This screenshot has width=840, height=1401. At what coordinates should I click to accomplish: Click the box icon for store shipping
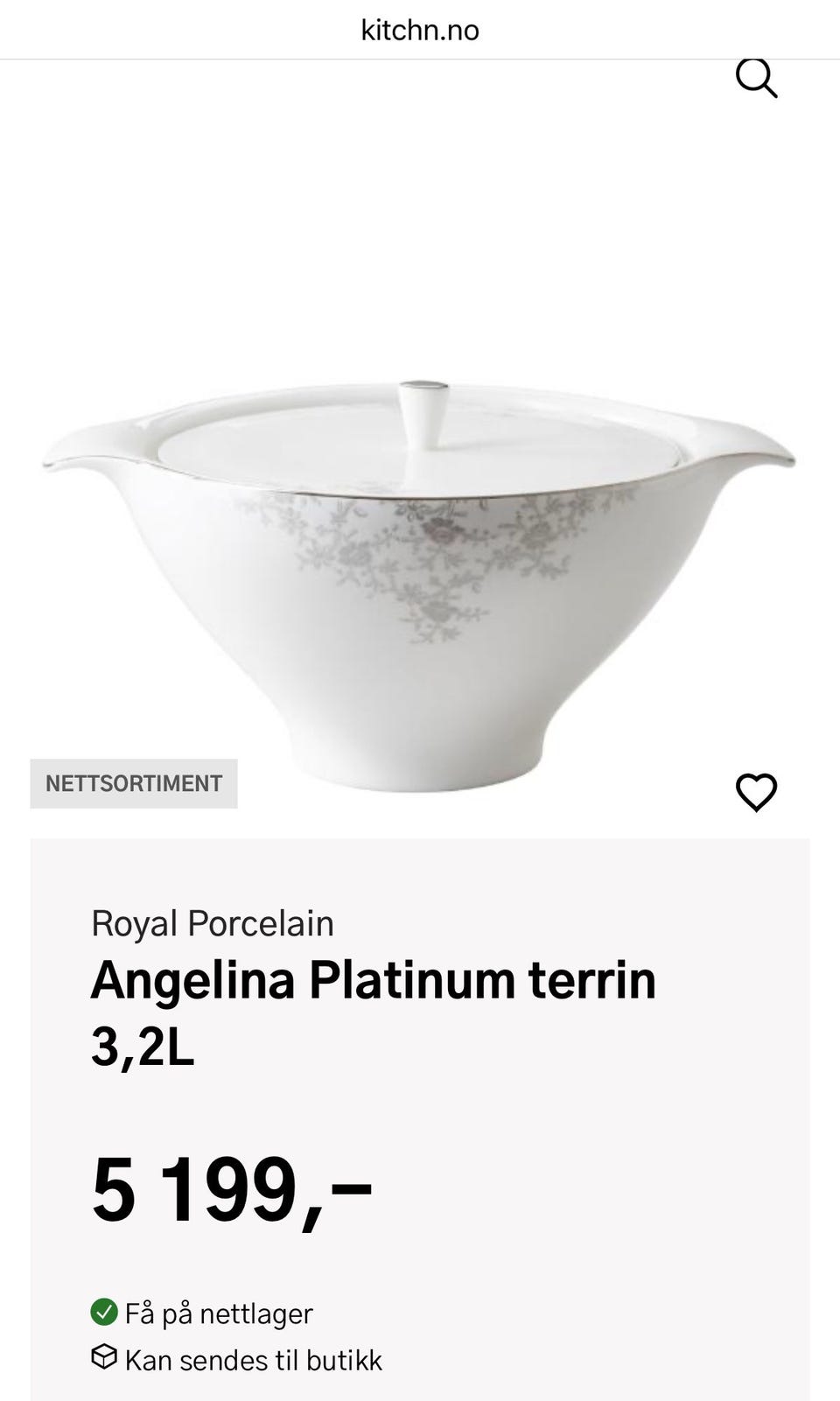click(104, 1357)
